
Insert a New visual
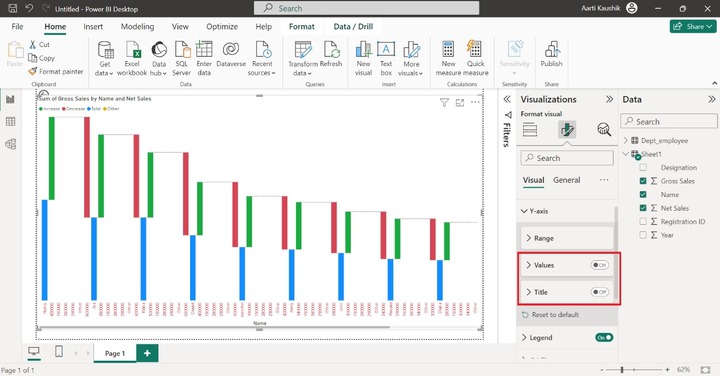pyautogui.click(x=363, y=58)
